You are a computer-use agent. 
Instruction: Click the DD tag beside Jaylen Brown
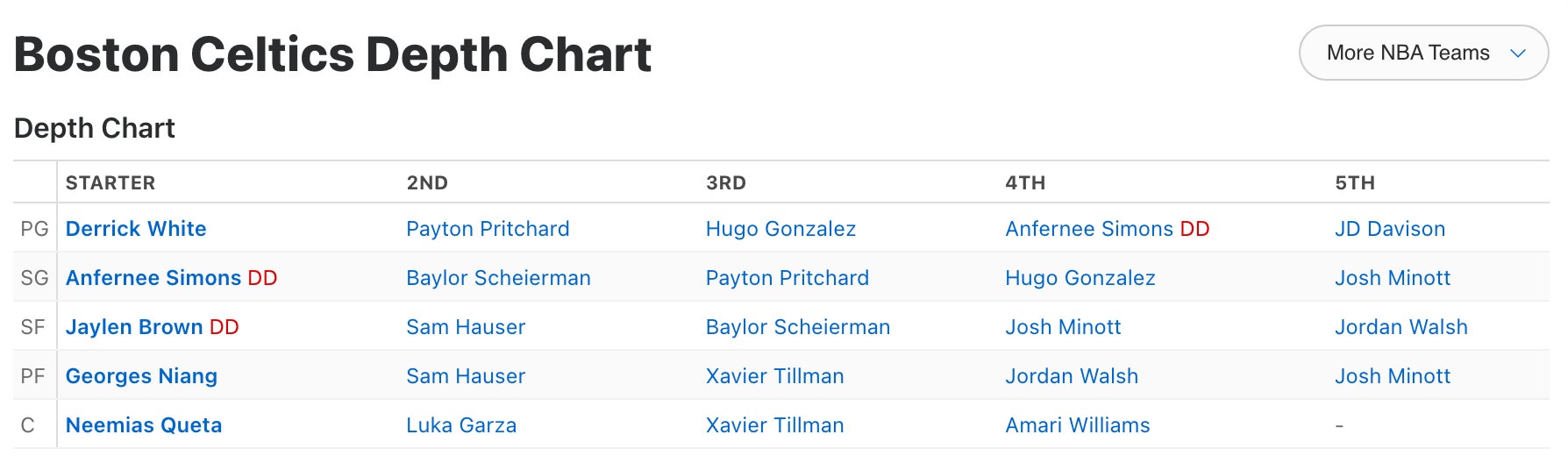pyautogui.click(x=225, y=327)
